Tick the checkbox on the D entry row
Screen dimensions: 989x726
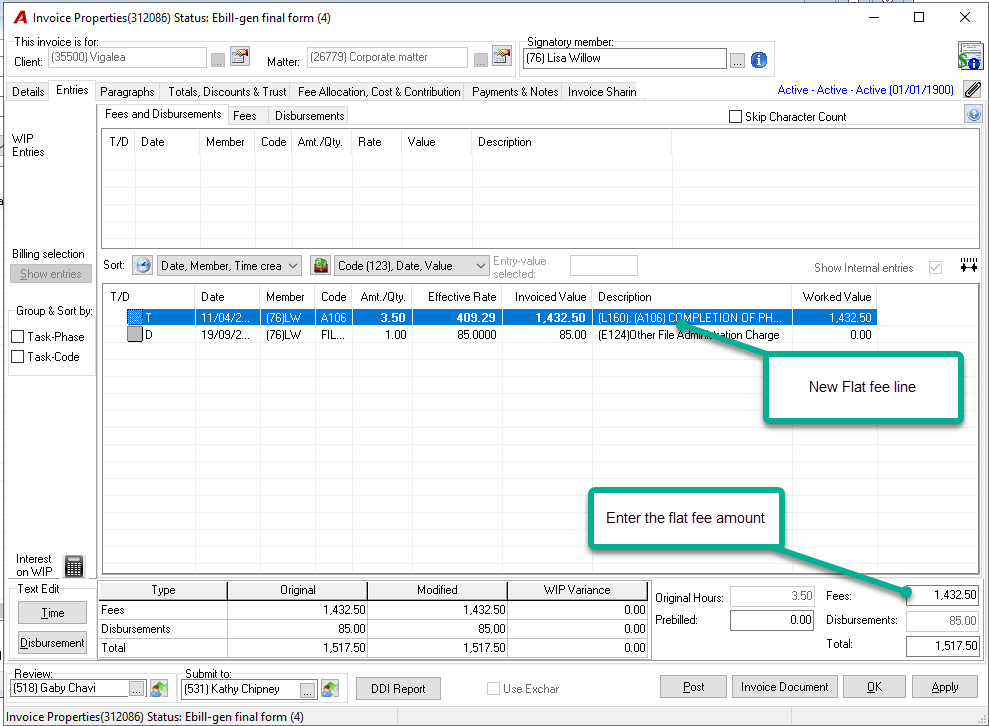134,334
